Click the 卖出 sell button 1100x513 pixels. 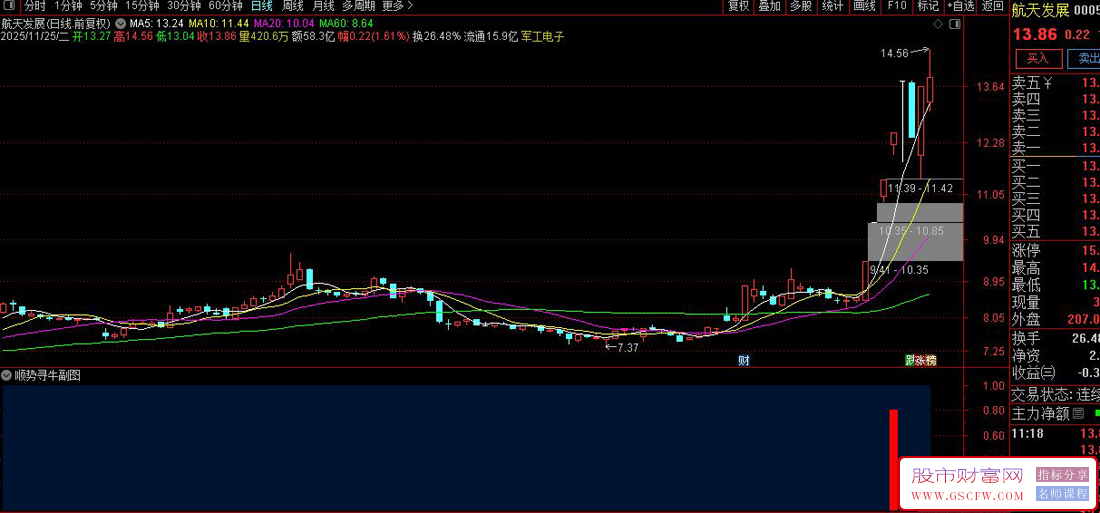click(x=1084, y=58)
